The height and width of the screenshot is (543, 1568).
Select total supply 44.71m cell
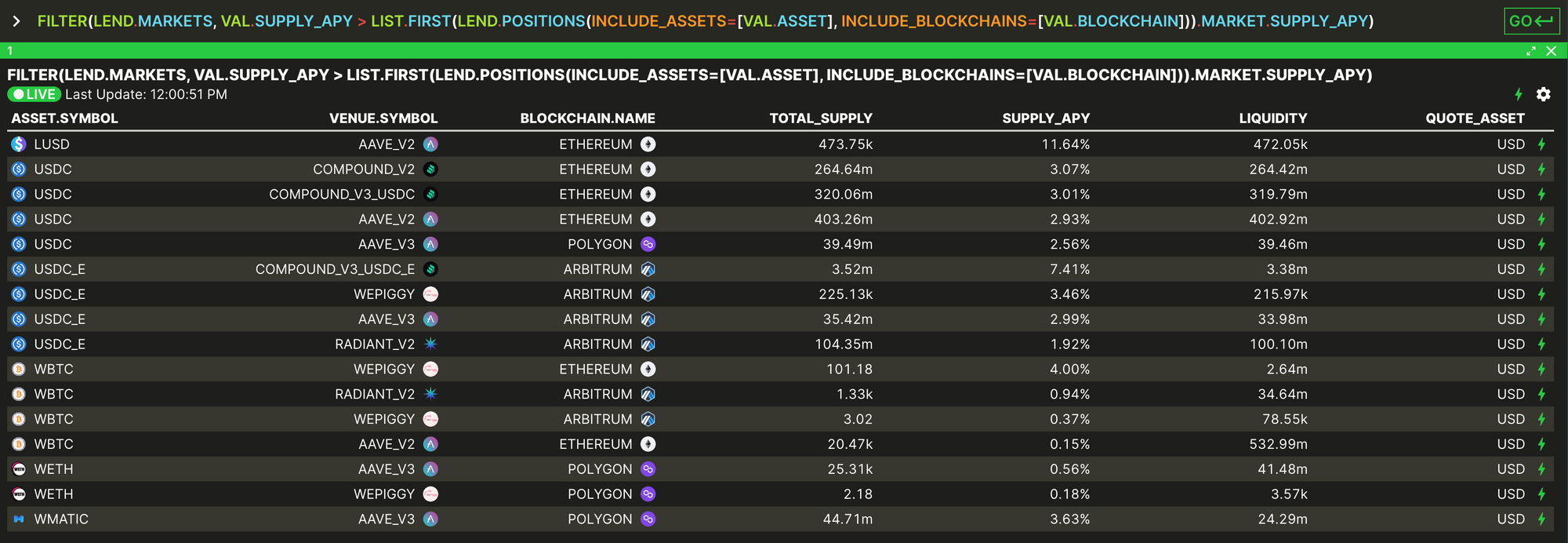point(848,519)
